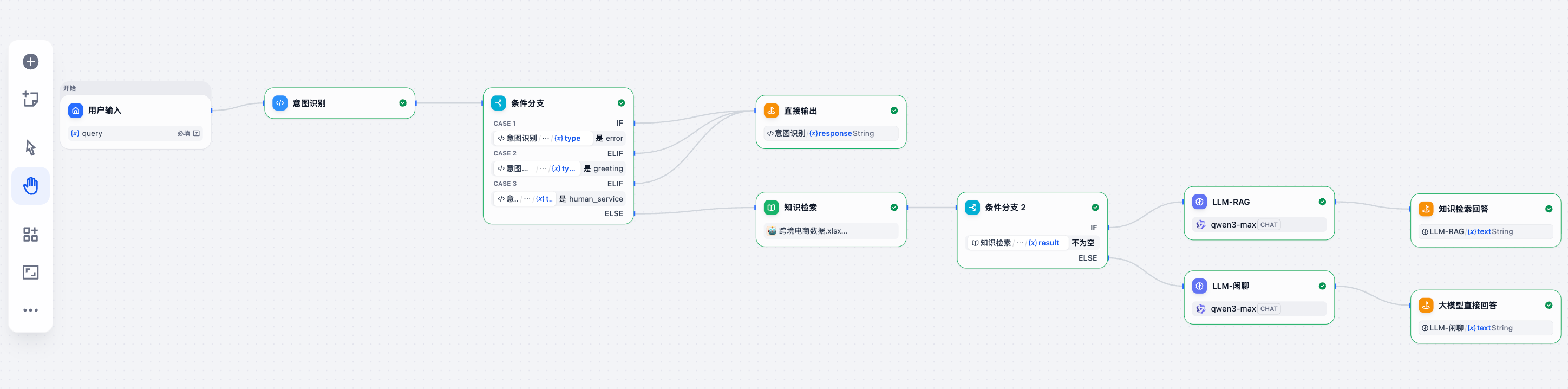Click the LLM-闲聊 text String variable

pyautogui.click(x=1485, y=328)
